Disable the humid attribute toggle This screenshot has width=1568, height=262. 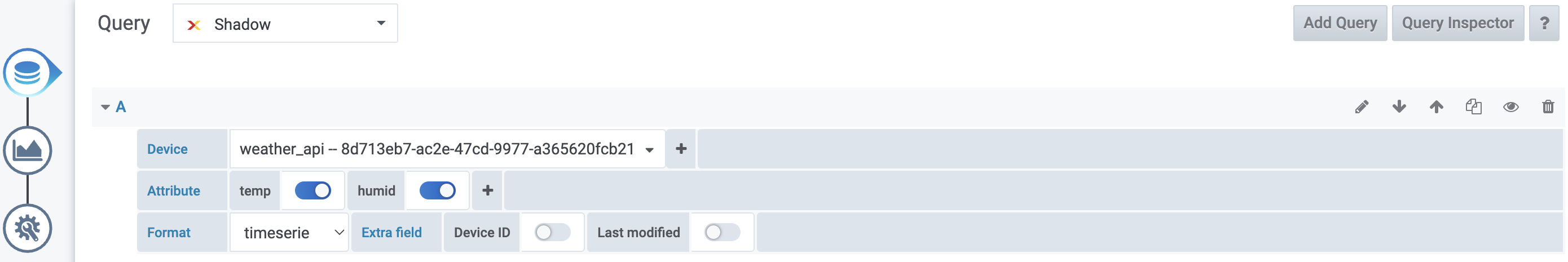[437, 191]
